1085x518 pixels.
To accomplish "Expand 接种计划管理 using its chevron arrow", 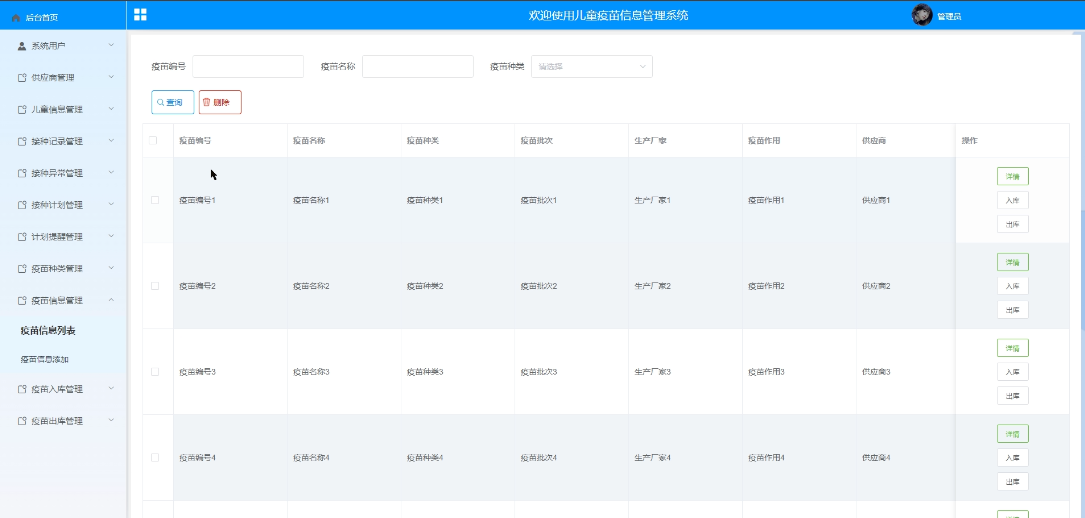I will tap(111, 205).
